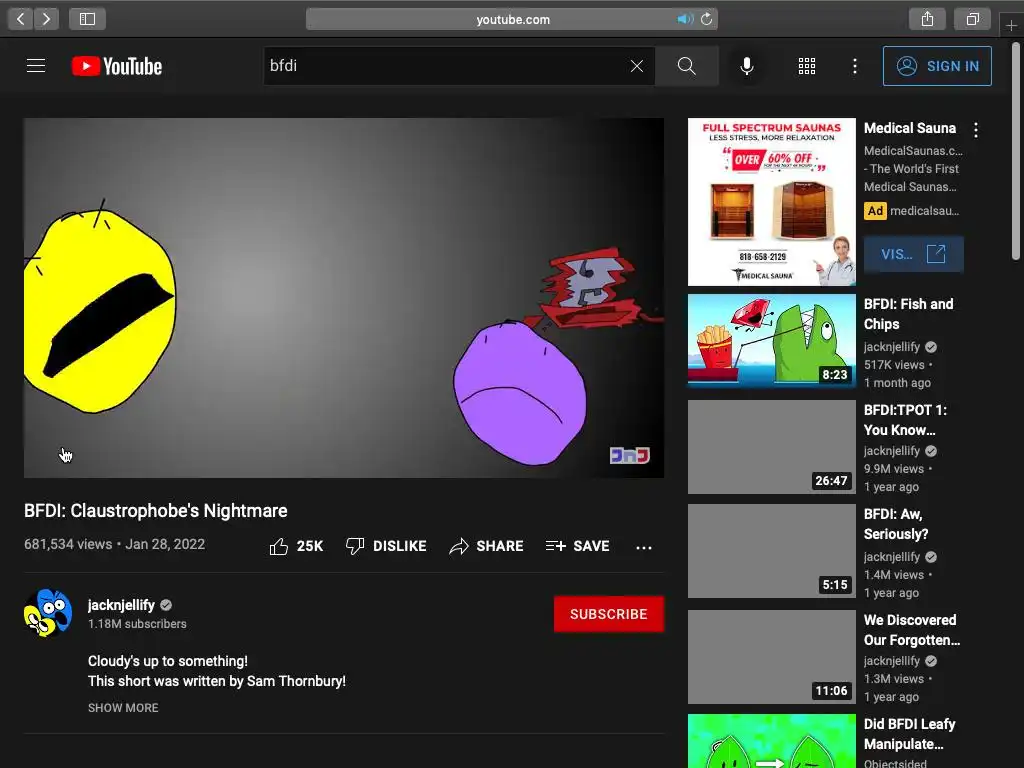Click the 1.18M subscribers text
The height and width of the screenshot is (768, 1024).
pyautogui.click(x=137, y=624)
